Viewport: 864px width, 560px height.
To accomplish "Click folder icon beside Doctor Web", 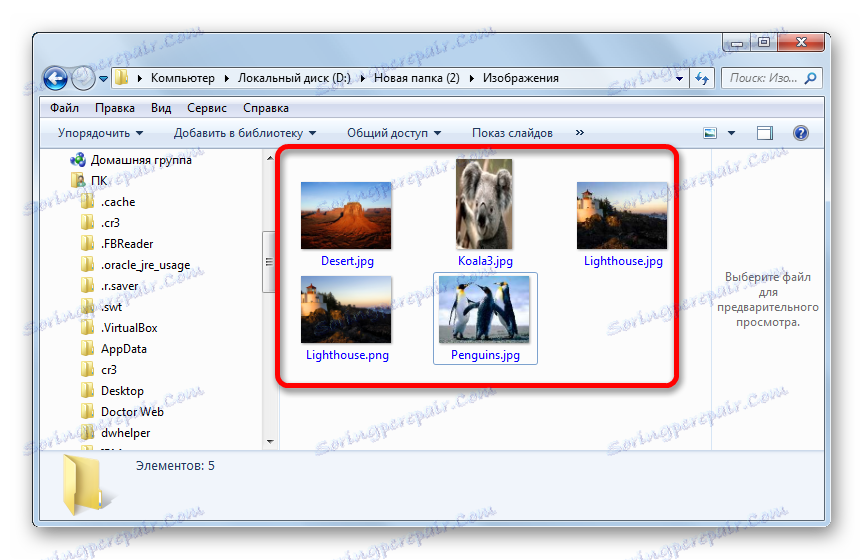I will point(88,411).
